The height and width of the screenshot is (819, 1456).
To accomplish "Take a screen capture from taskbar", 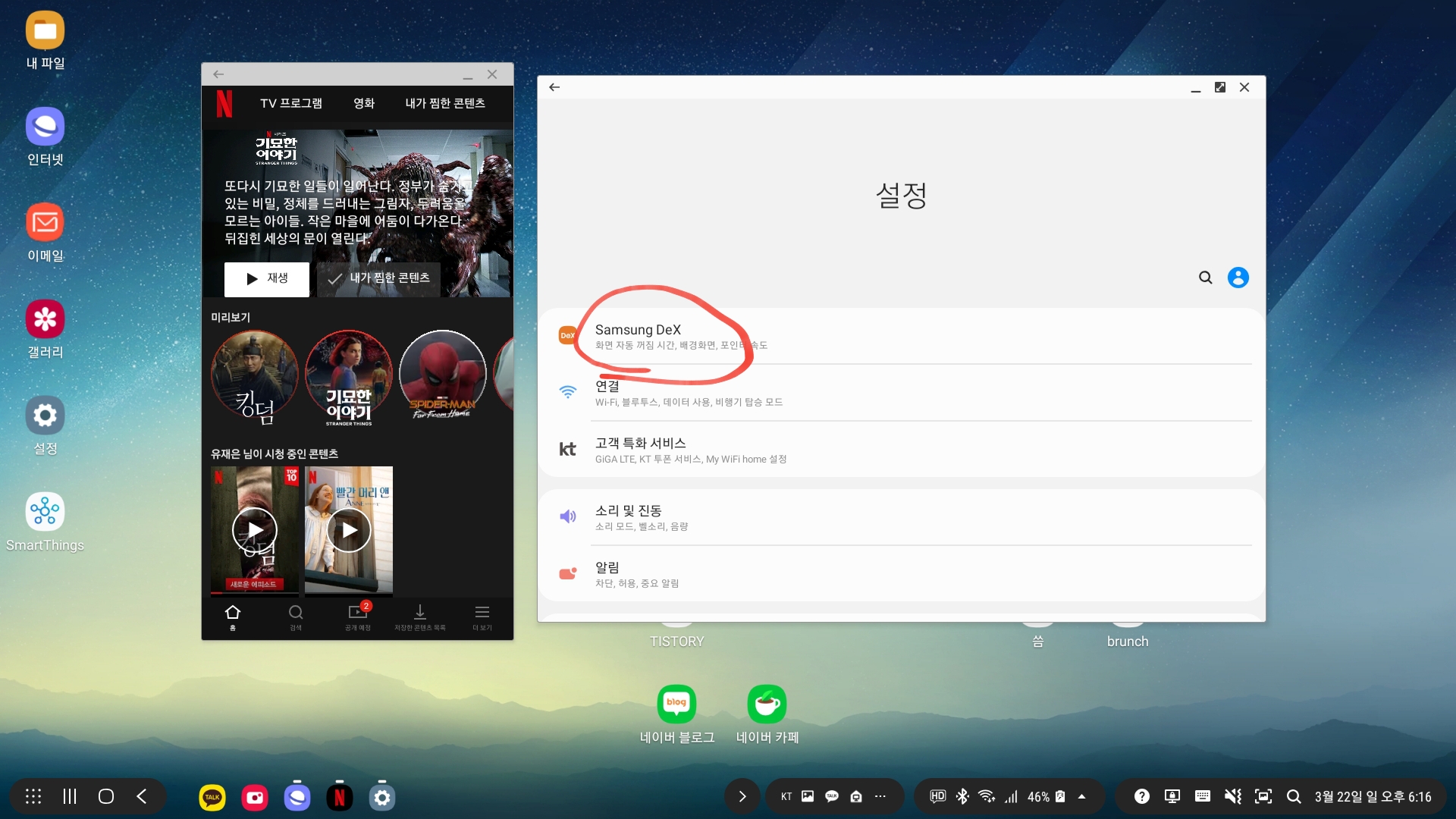I will point(1263,796).
